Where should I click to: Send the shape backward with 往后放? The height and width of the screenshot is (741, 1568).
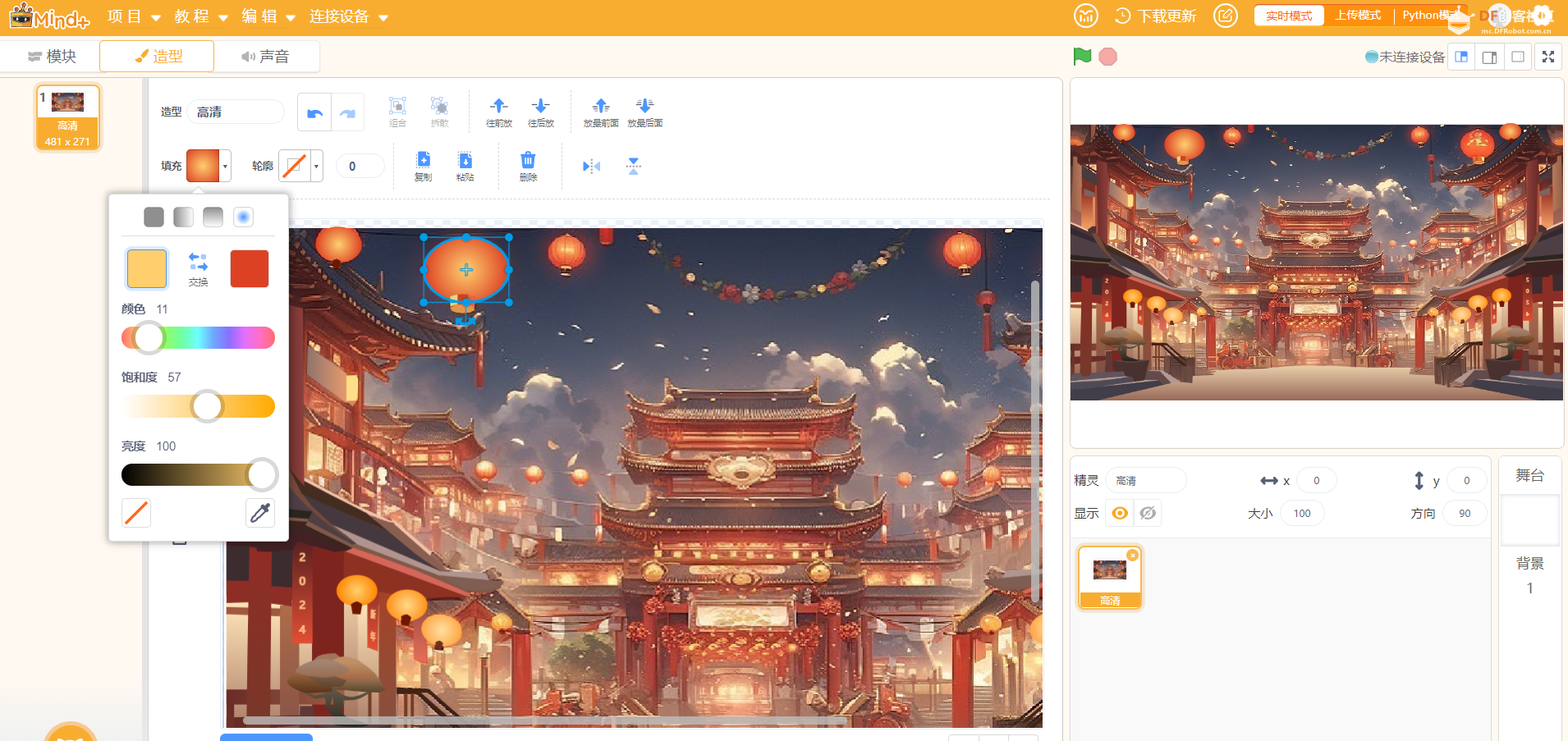click(x=541, y=112)
